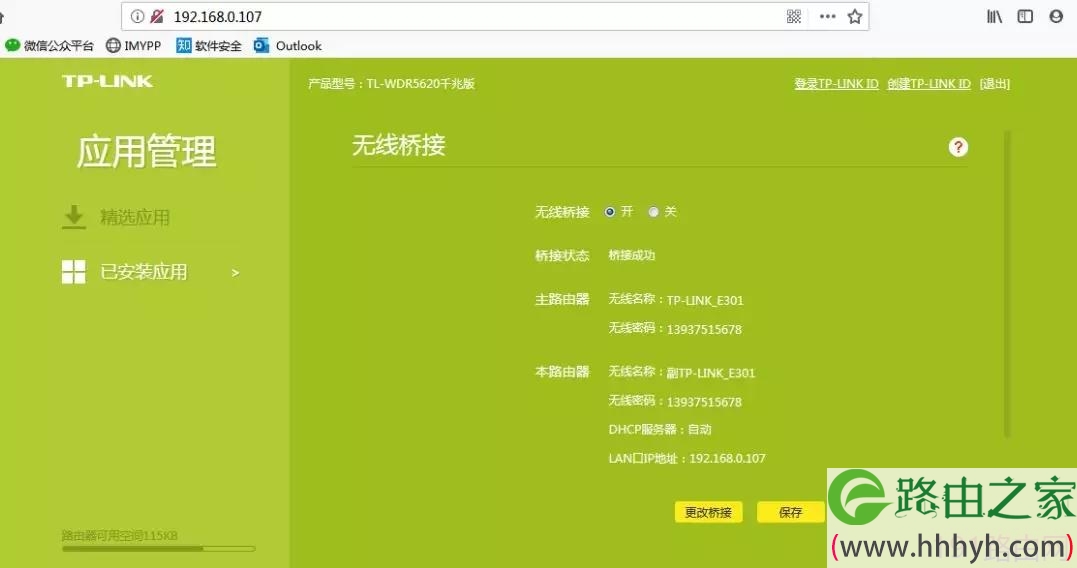Image resolution: width=1077 pixels, height=568 pixels.
Task: Open the 软件安全 bookmark
Action: (x=209, y=46)
